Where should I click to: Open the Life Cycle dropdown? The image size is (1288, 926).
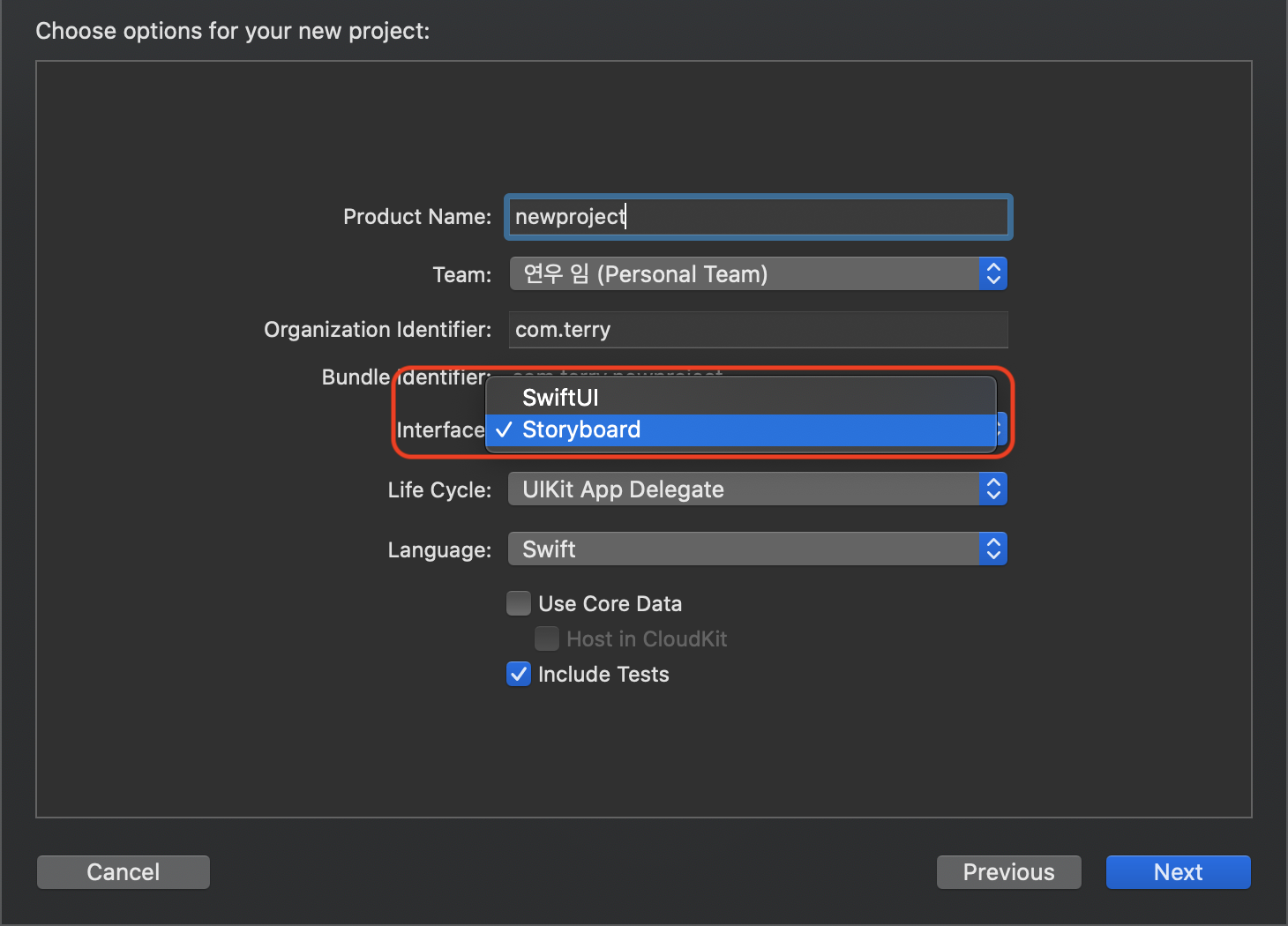click(758, 489)
